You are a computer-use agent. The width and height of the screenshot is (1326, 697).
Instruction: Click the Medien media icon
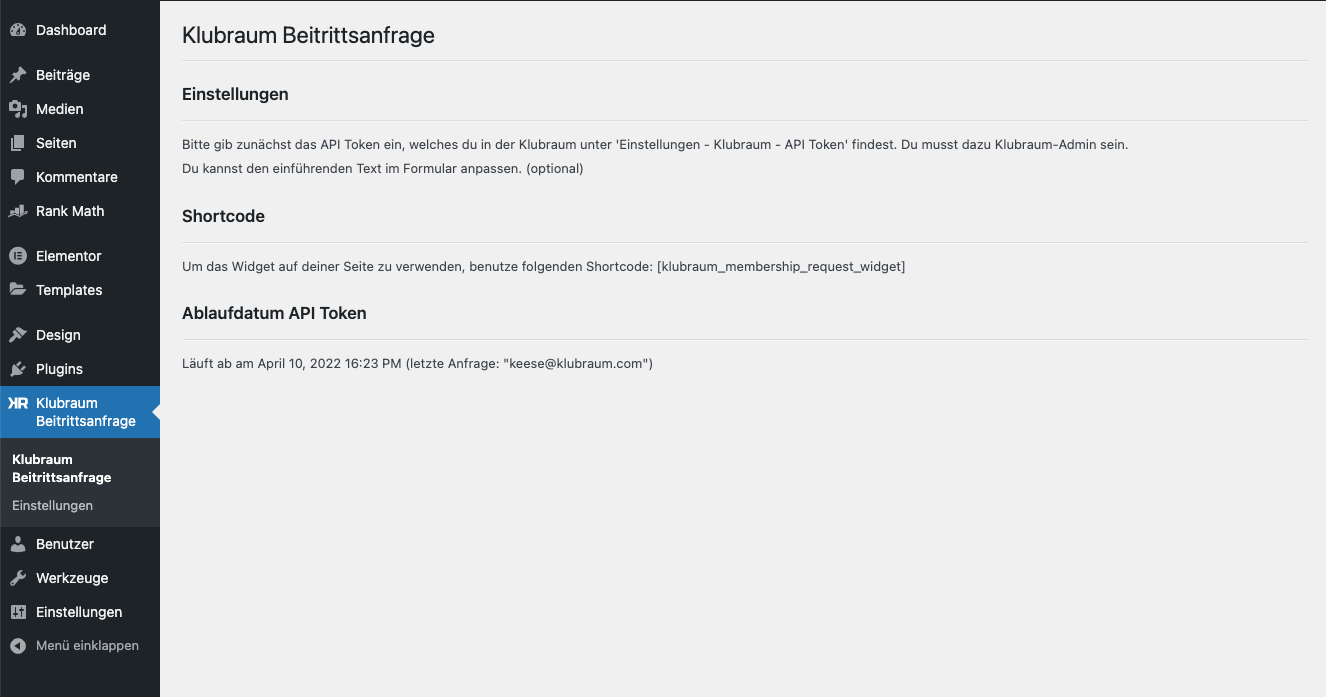point(18,109)
